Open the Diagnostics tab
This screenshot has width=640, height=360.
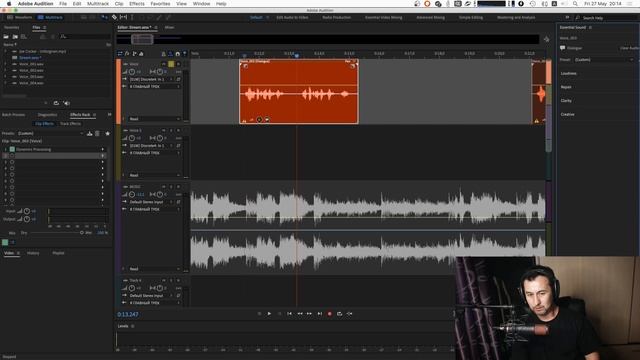pos(47,115)
